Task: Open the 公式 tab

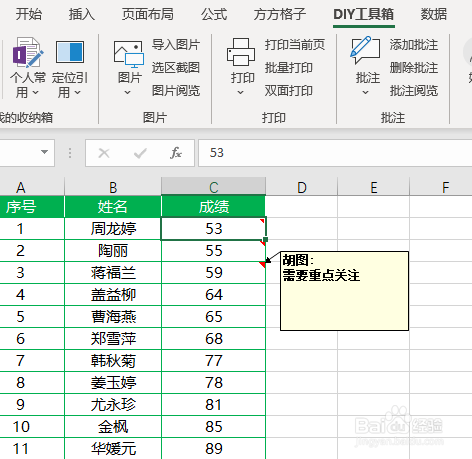Action: click(214, 14)
